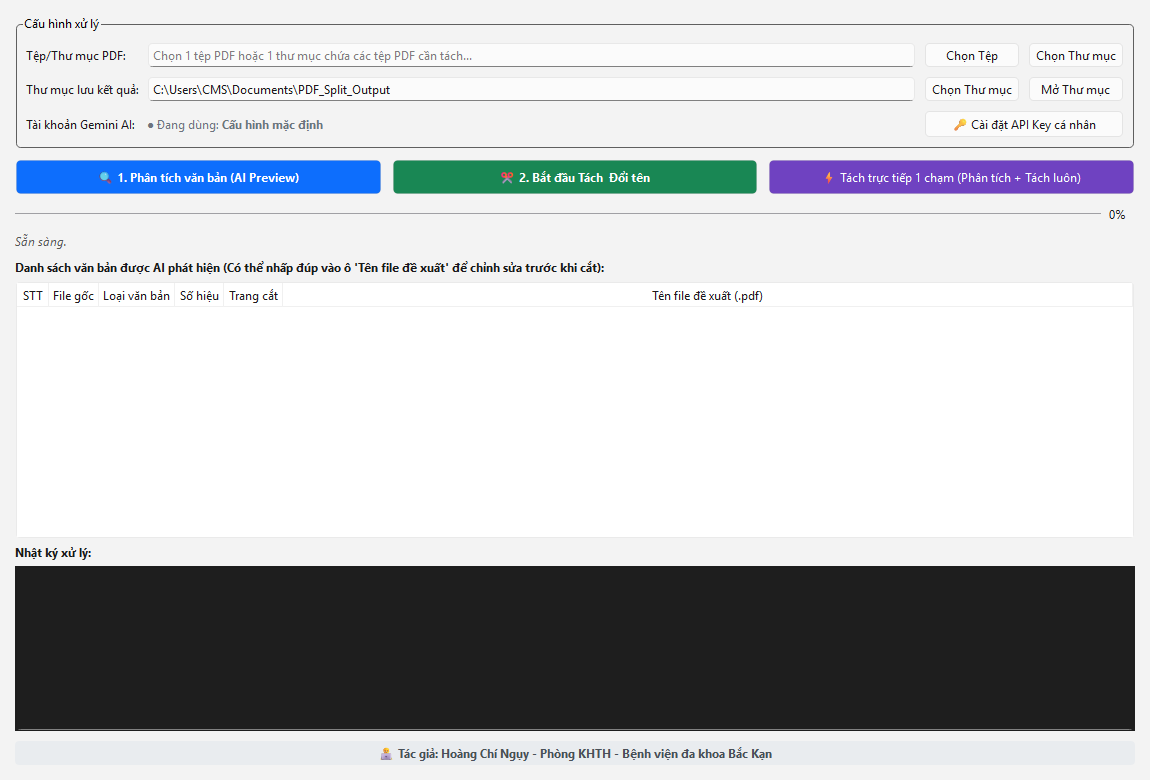1150x780 pixels.
Task: Click the Sẵn sàng status text
Action: pyautogui.click(x=41, y=241)
